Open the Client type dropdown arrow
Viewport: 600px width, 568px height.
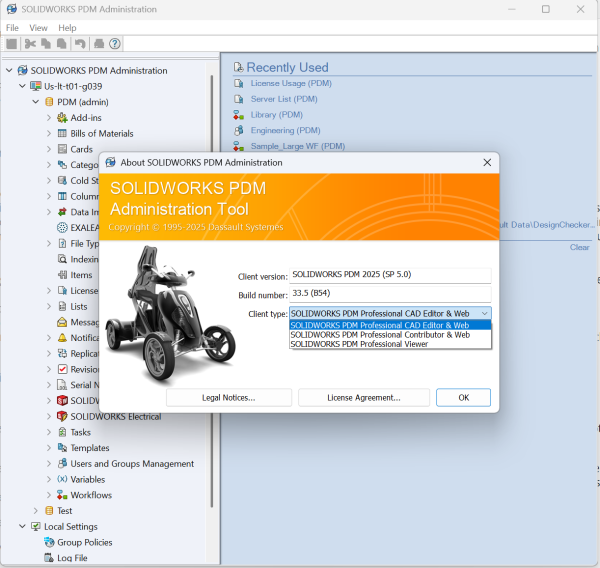coord(484,313)
